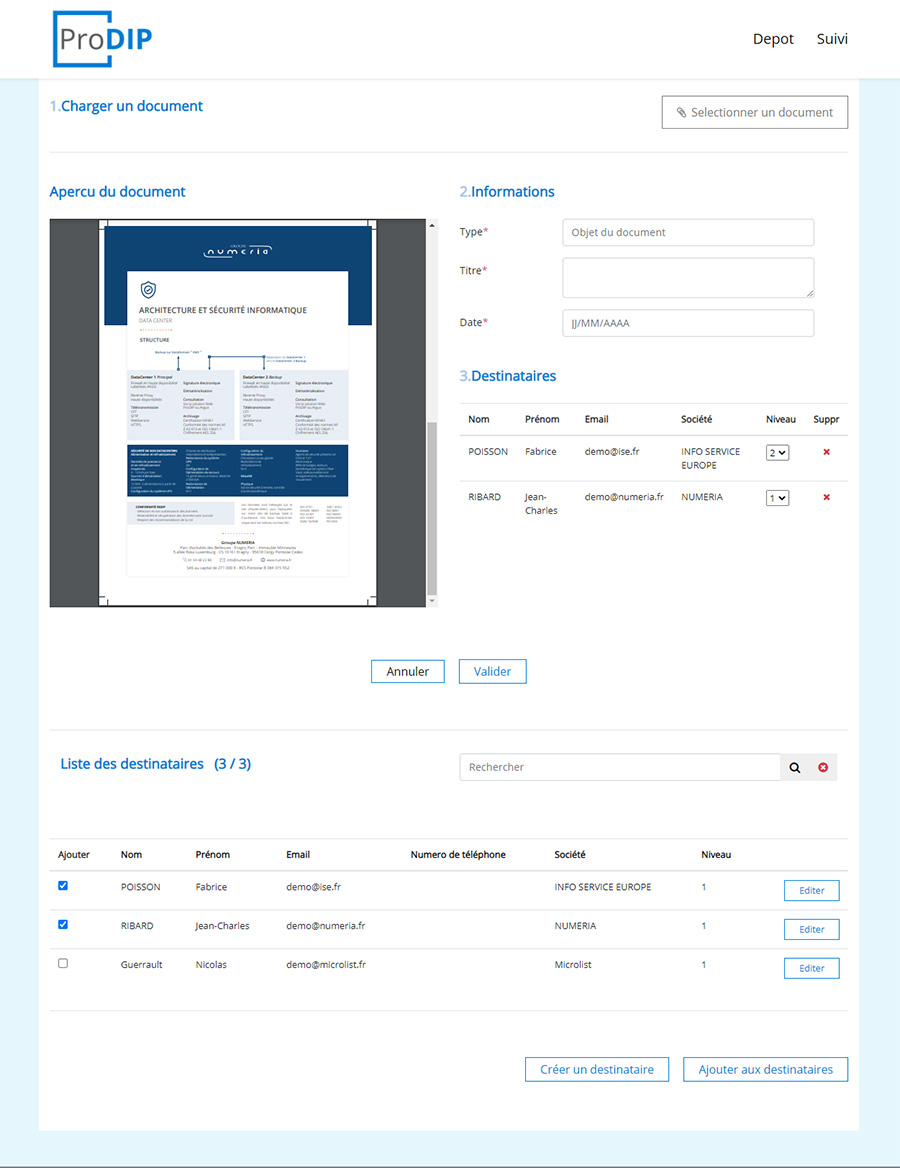The height and width of the screenshot is (1168, 900).
Task: Click the Valider button
Action: [x=492, y=671]
